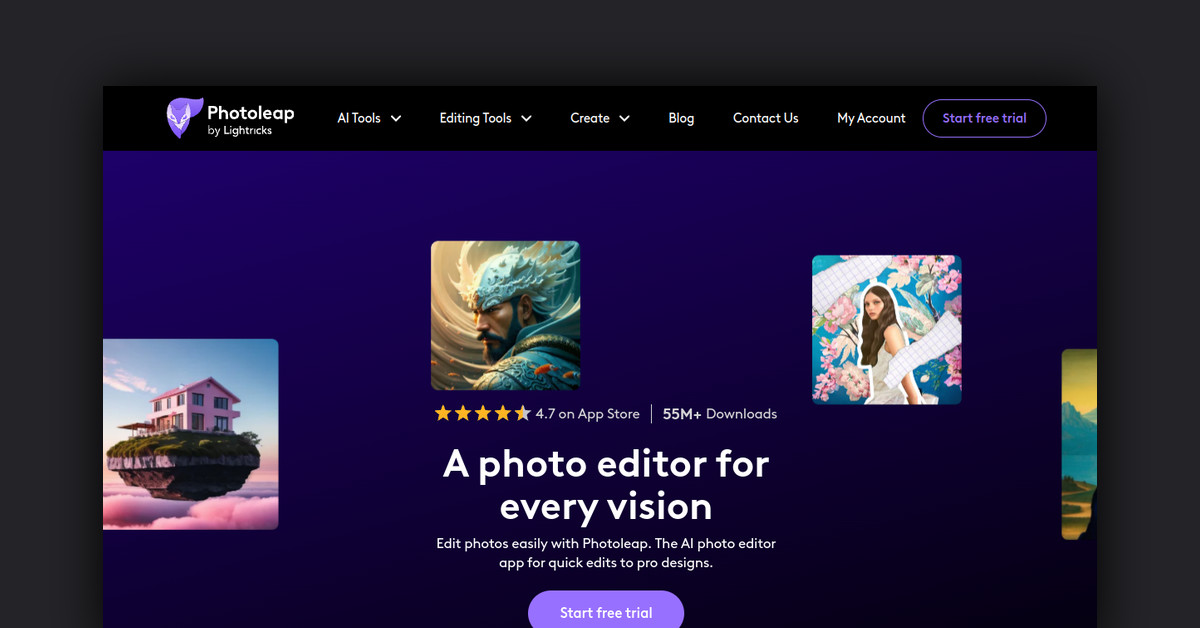Screen dimensions: 1200x628
Task: Click the mountain landscape image at right edge
Action: click(1079, 444)
